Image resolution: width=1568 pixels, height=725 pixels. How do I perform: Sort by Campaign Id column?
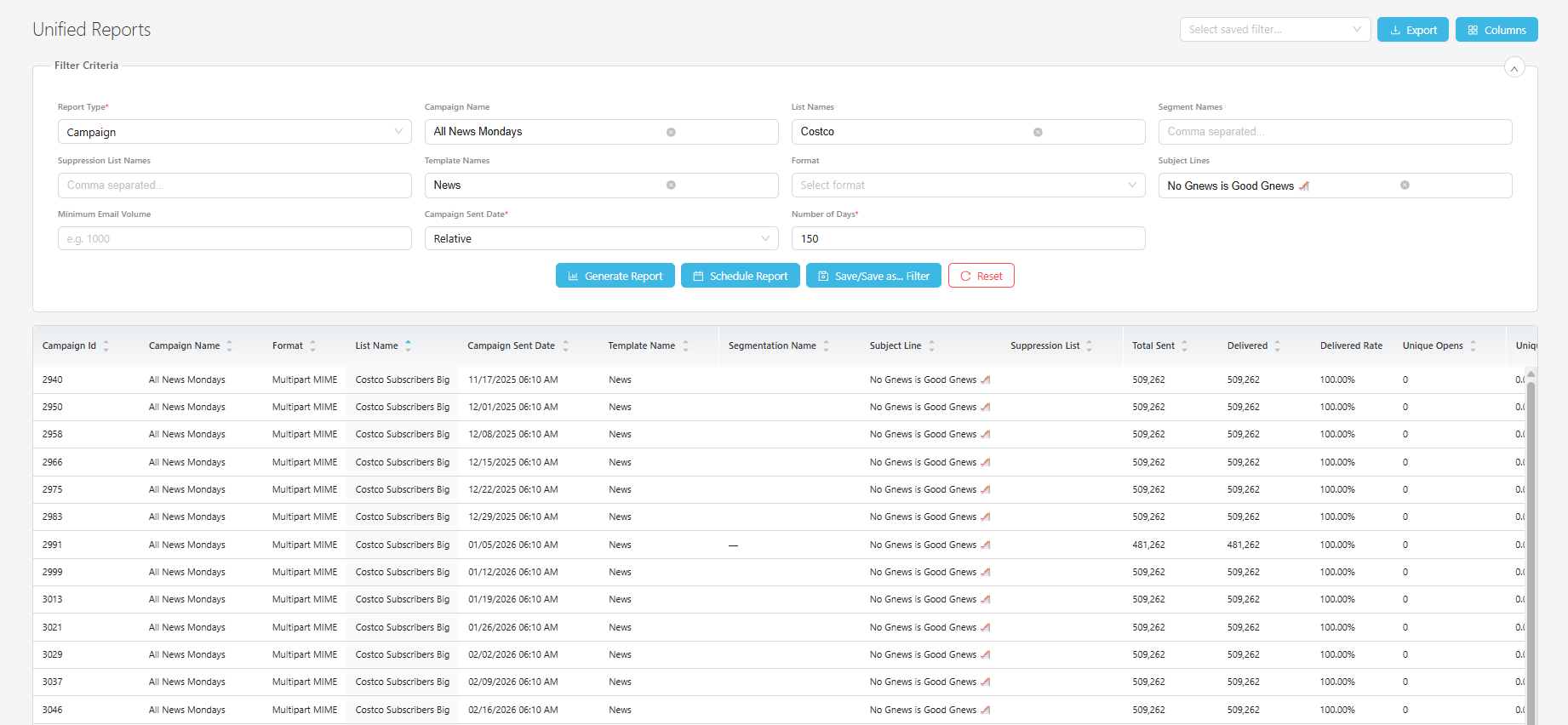pyautogui.click(x=106, y=345)
